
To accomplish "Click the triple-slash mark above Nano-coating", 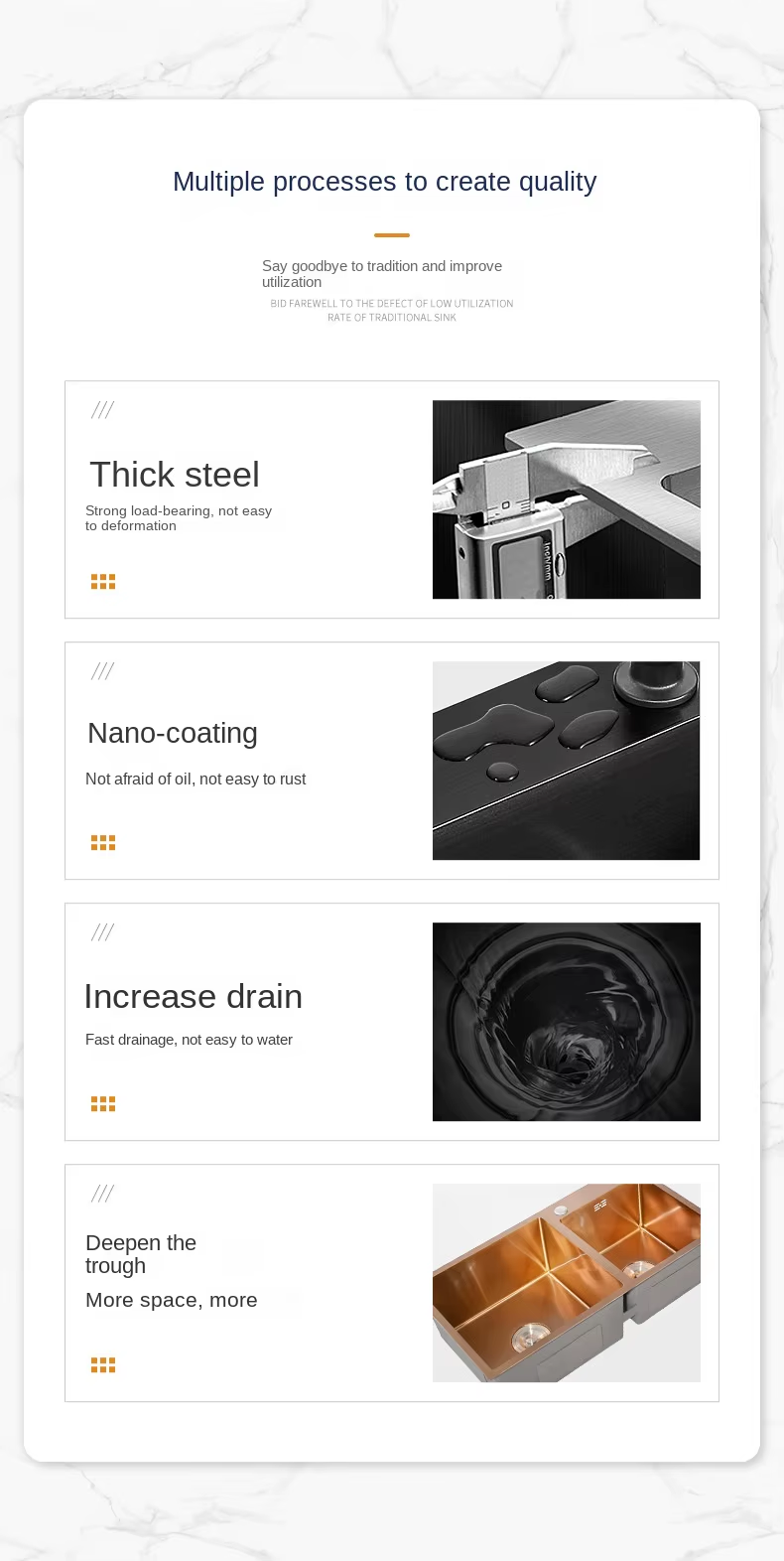I will (102, 671).
